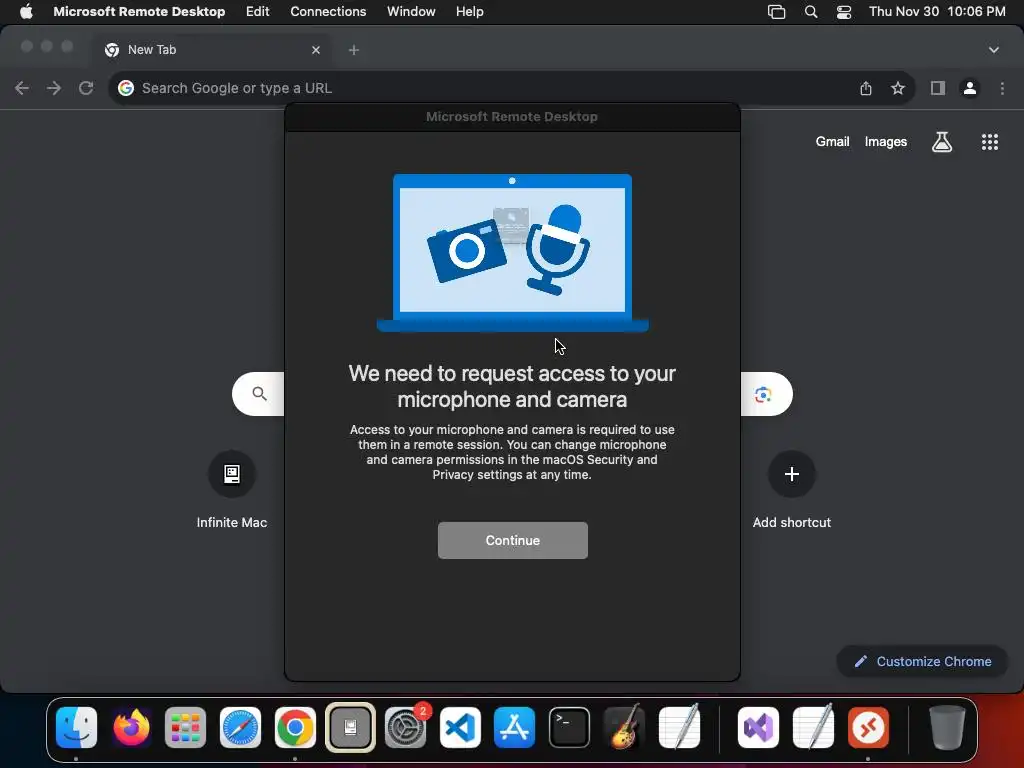
Task: Launch GarageBand from the Dock
Action: coord(624,727)
